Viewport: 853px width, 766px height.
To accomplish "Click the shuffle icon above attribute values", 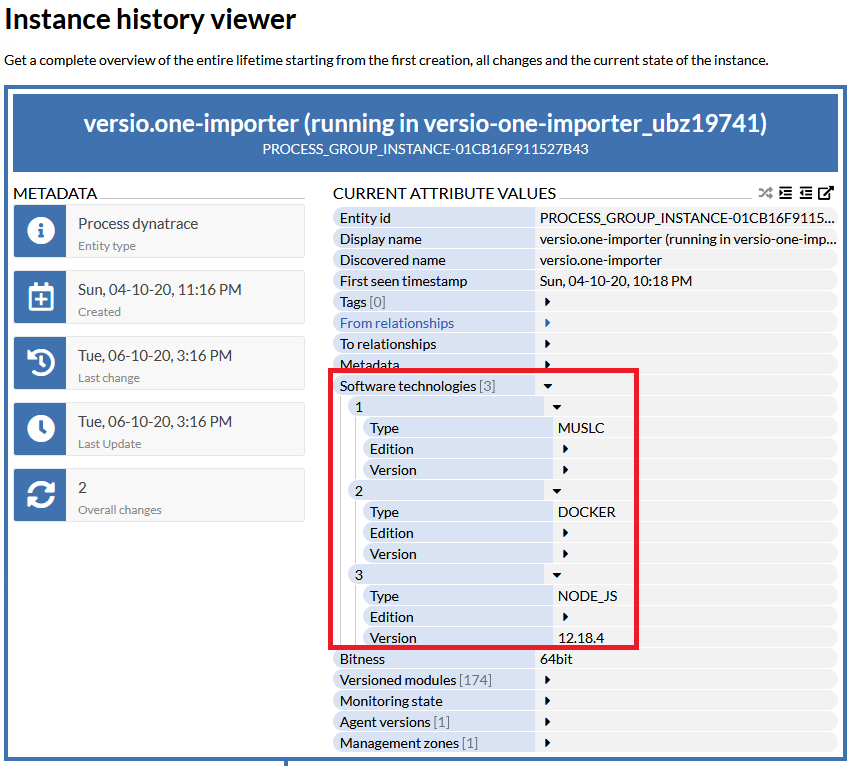I will point(766,193).
